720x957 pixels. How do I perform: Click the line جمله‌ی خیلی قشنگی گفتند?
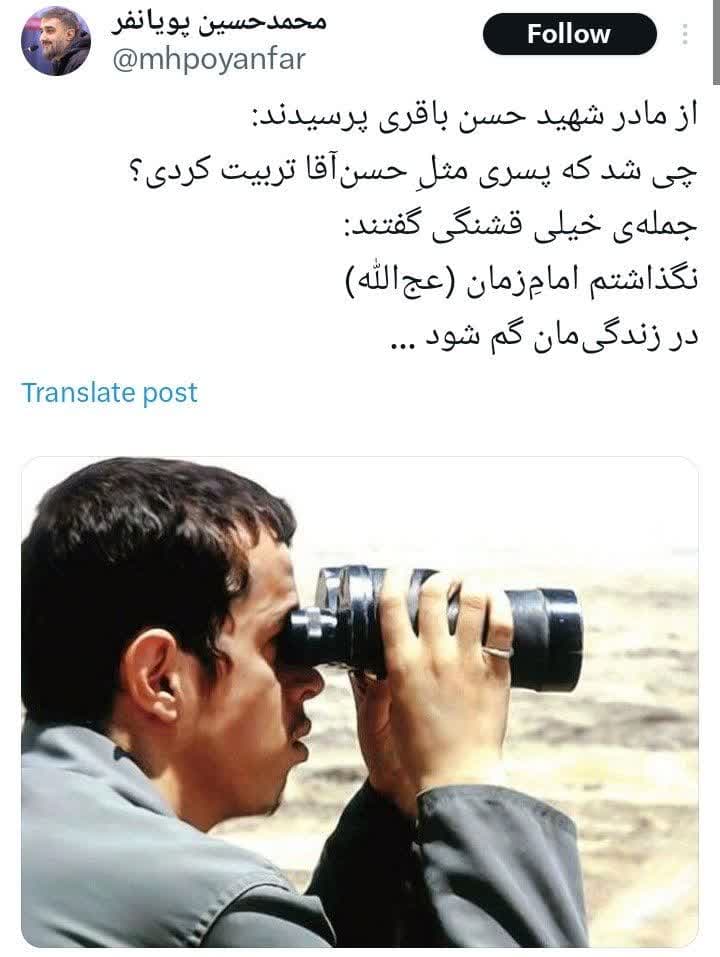click(520, 226)
